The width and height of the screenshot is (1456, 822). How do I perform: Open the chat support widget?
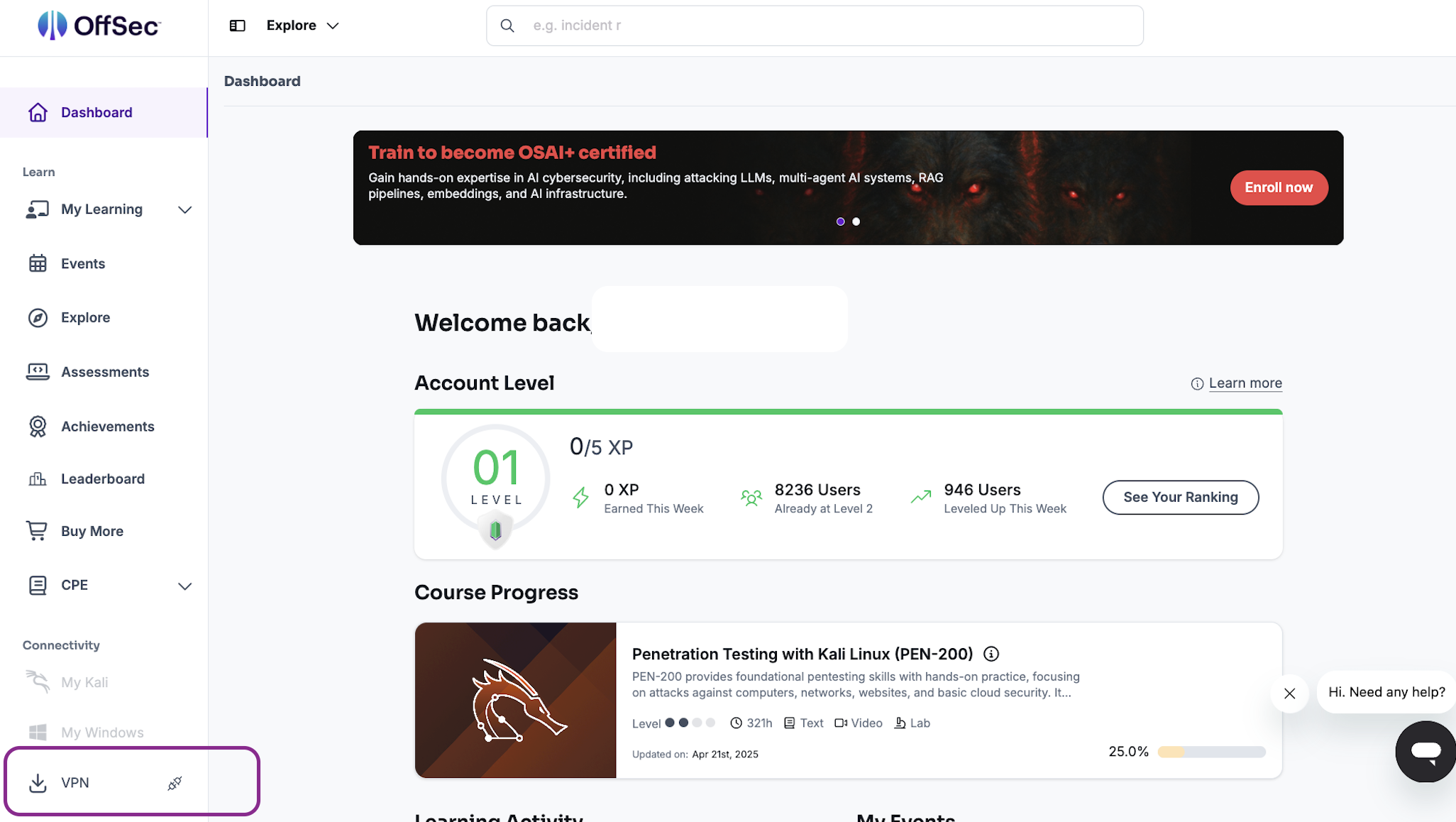(1425, 752)
